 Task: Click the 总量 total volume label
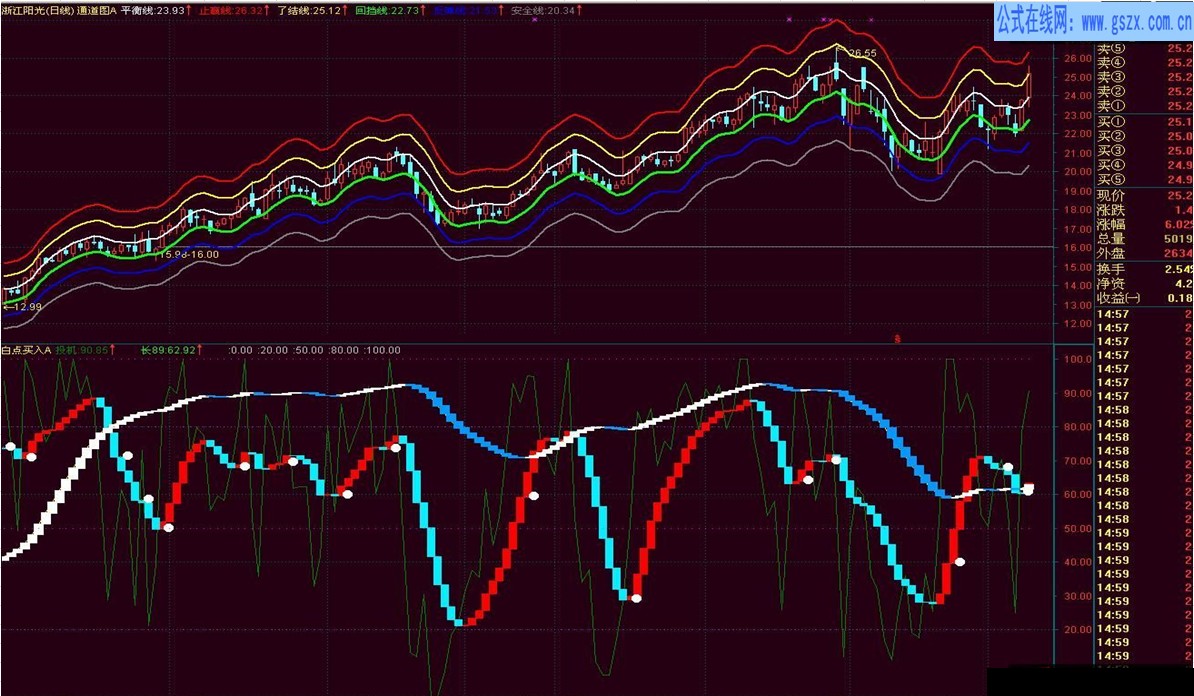(x=1110, y=239)
